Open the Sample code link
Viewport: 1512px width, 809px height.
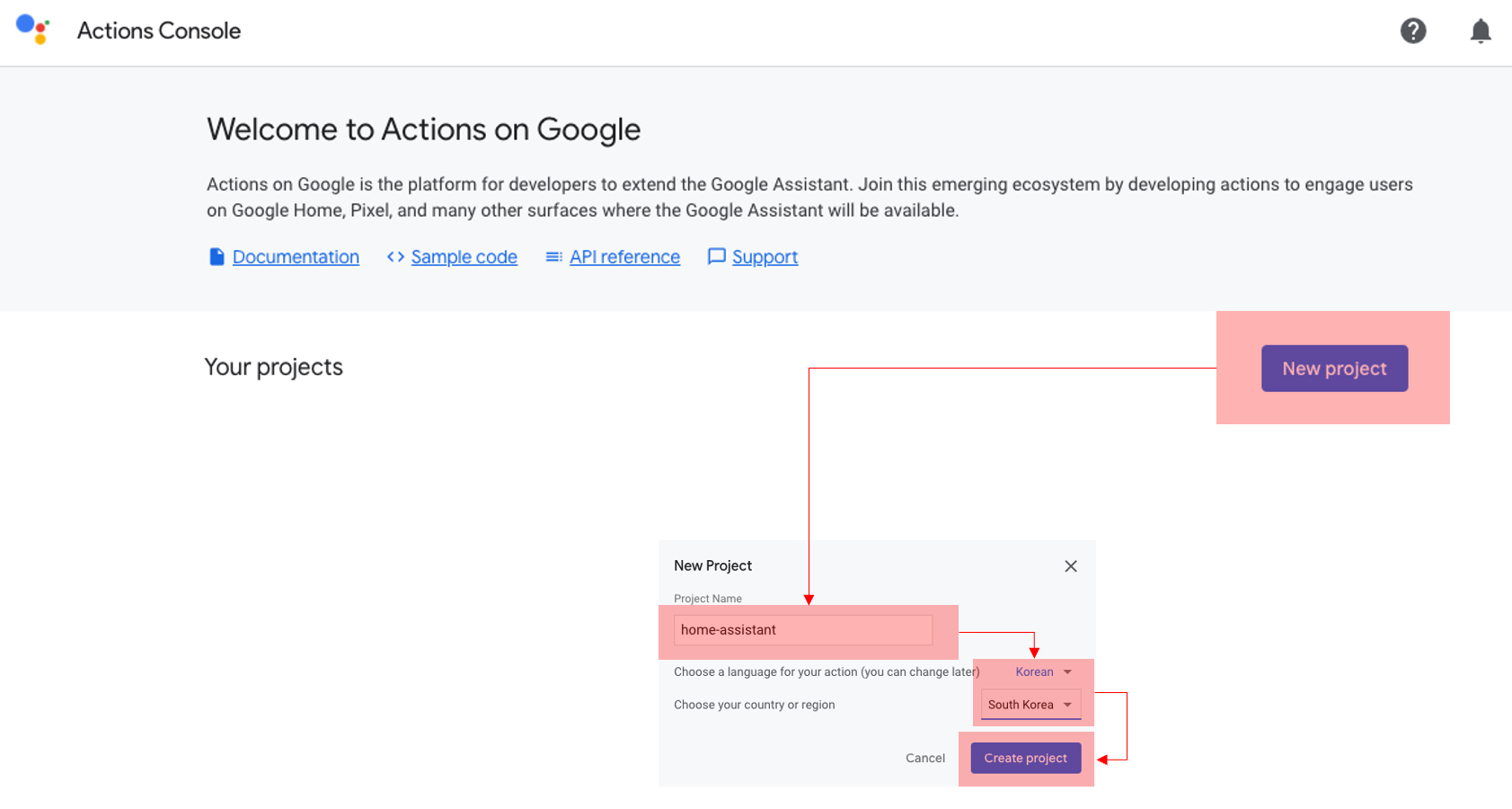pyautogui.click(x=464, y=257)
